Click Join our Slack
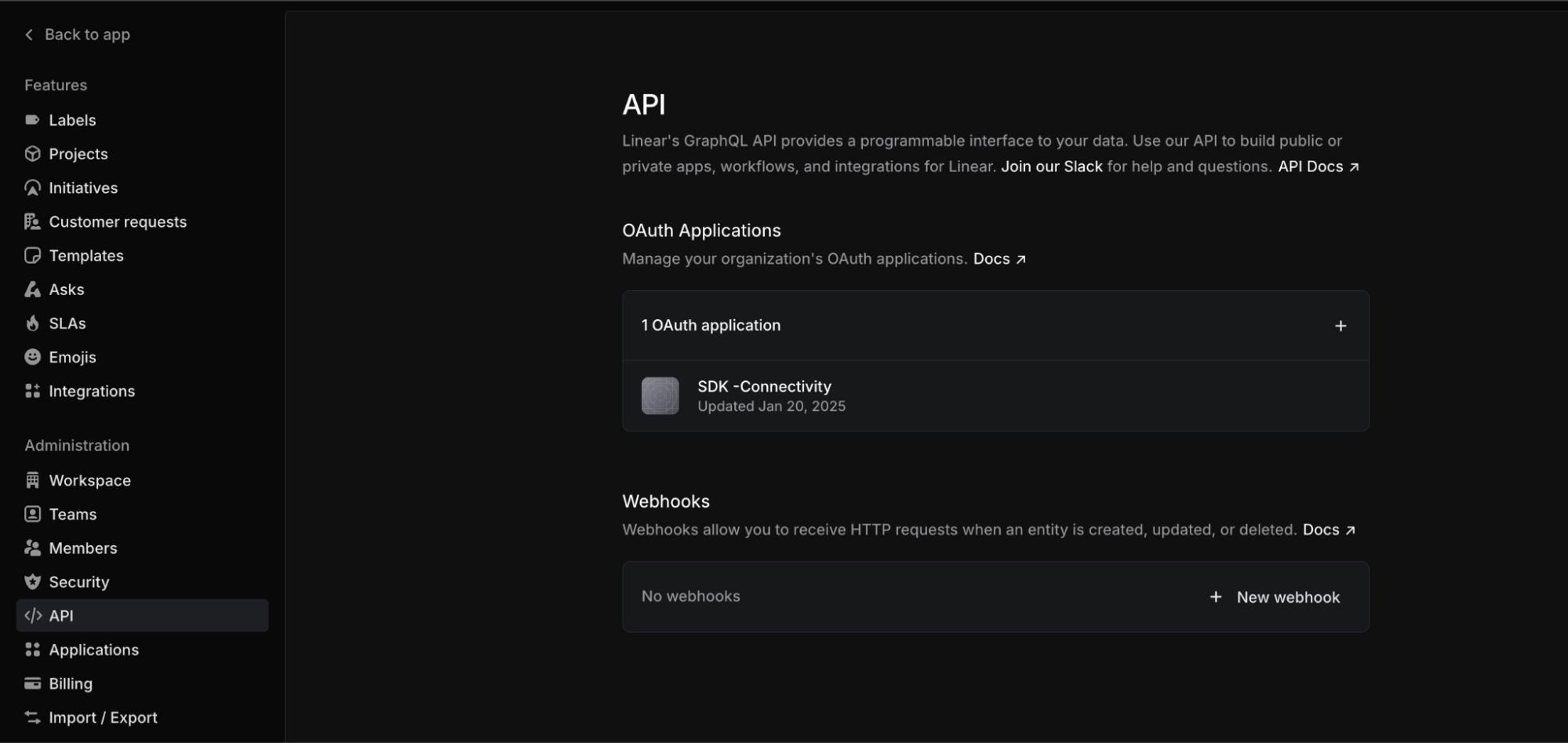 [1052, 166]
